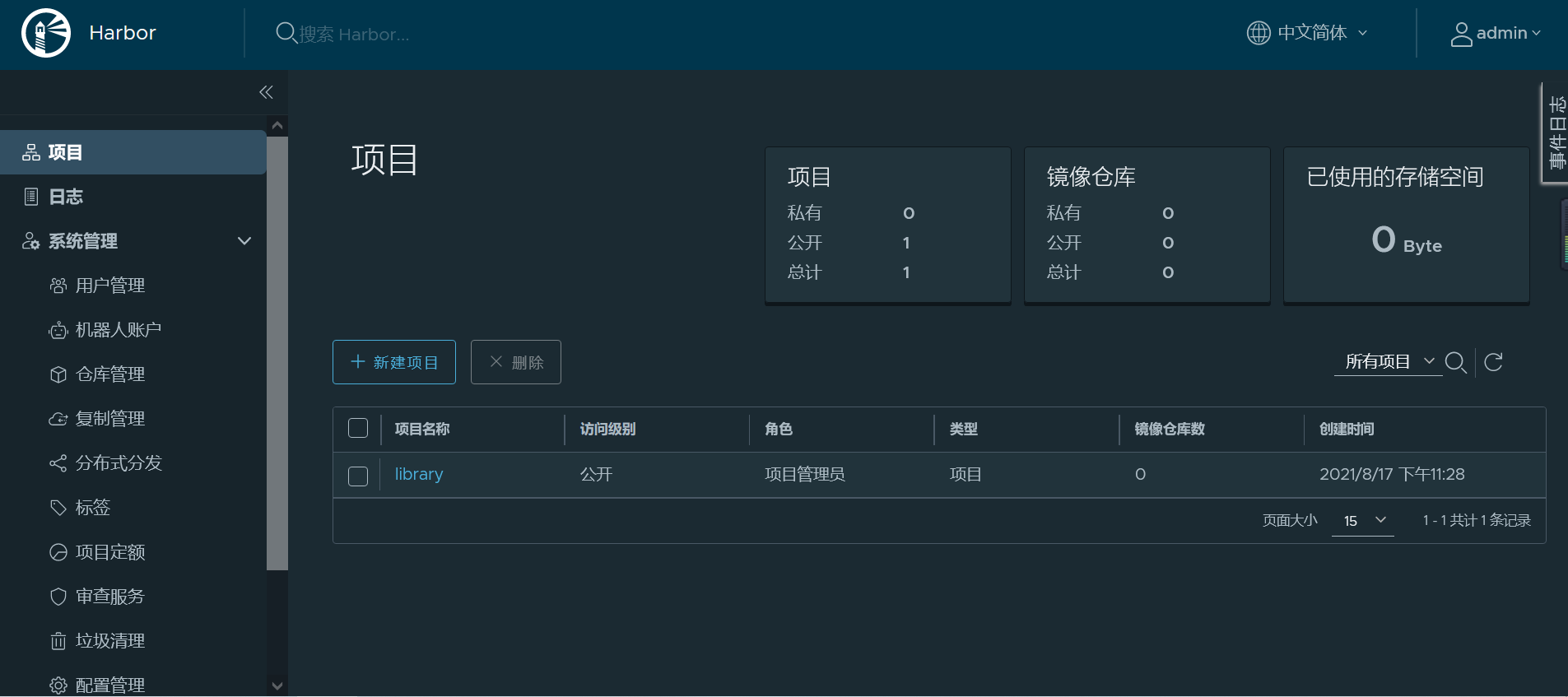The height and width of the screenshot is (697, 1568).
Task: Click the 新建项目 button
Action: (x=394, y=362)
